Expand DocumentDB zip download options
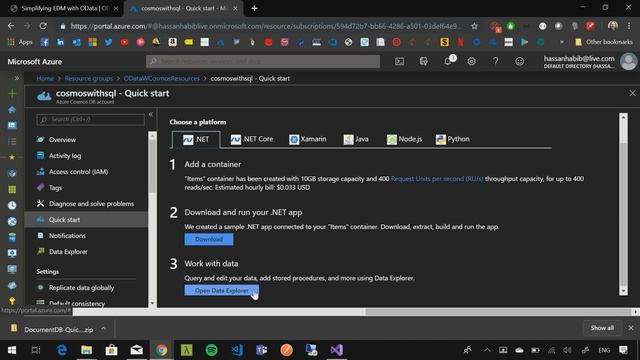The image size is (640, 360). (x=104, y=329)
